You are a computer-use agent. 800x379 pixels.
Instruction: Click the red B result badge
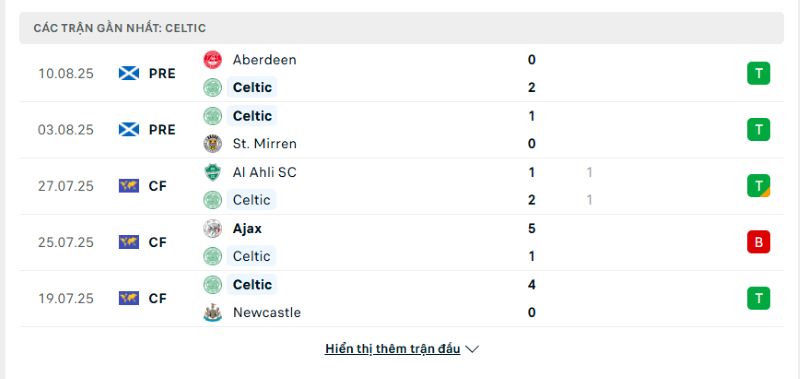[x=759, y=242]
